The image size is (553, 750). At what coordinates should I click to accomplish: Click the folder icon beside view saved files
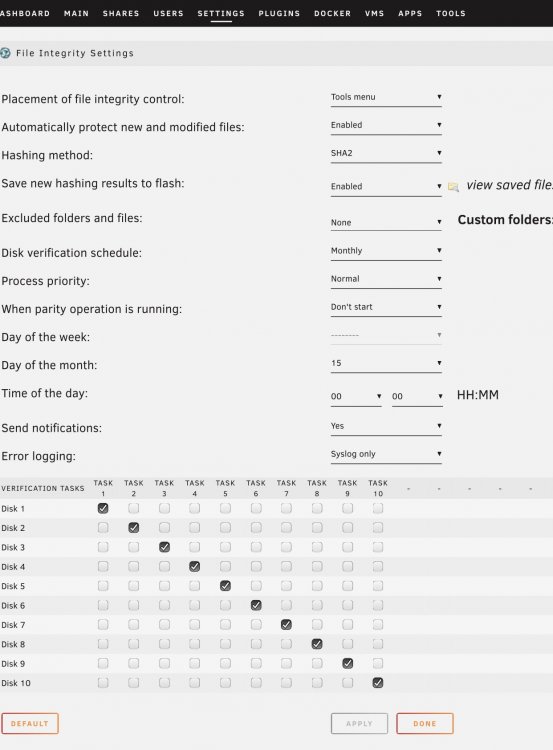coord(453,187)
